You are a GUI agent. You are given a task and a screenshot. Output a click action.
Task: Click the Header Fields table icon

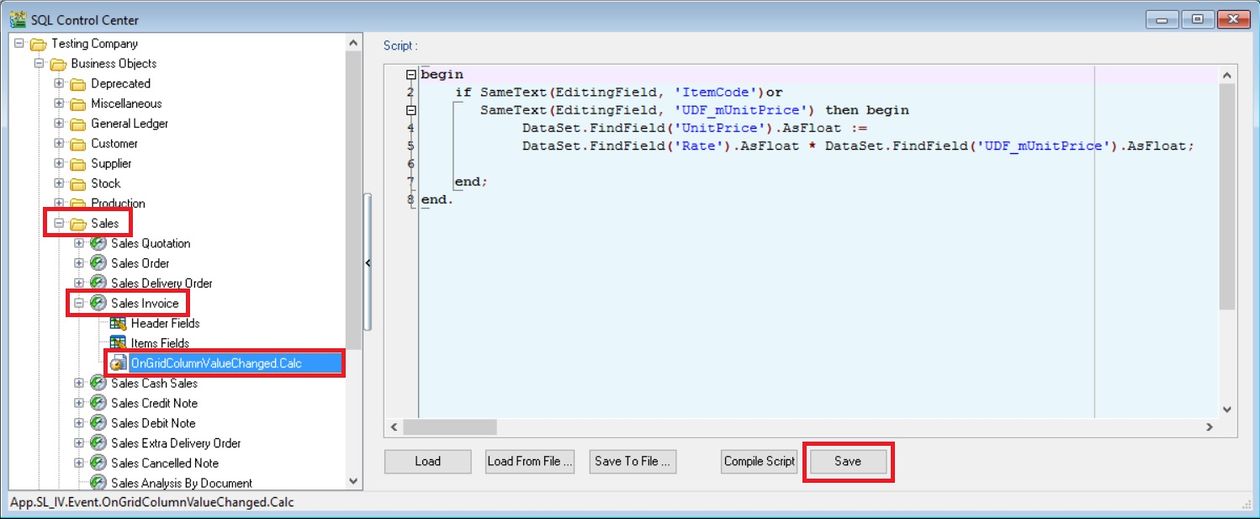coord(118,323)
